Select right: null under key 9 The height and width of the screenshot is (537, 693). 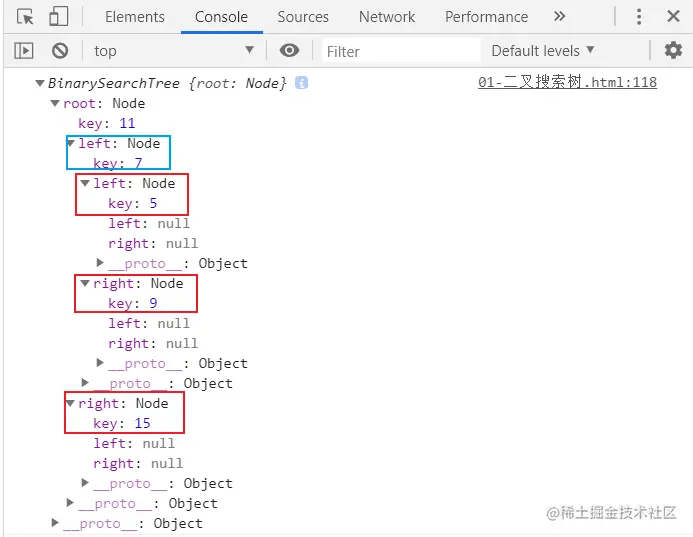pos(153,343)
